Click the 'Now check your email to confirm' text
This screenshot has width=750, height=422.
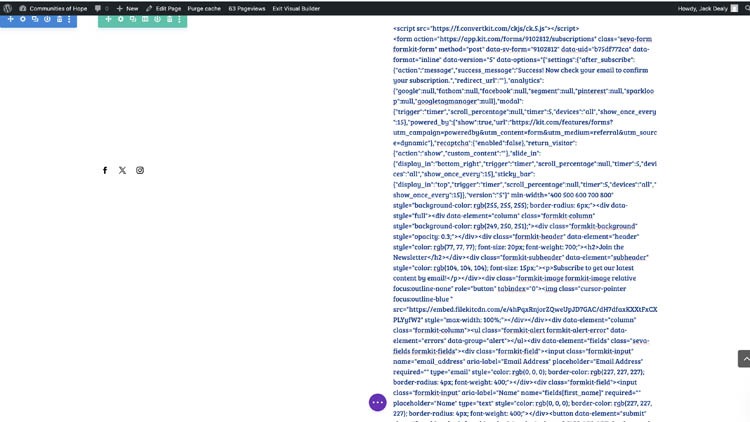597,70
